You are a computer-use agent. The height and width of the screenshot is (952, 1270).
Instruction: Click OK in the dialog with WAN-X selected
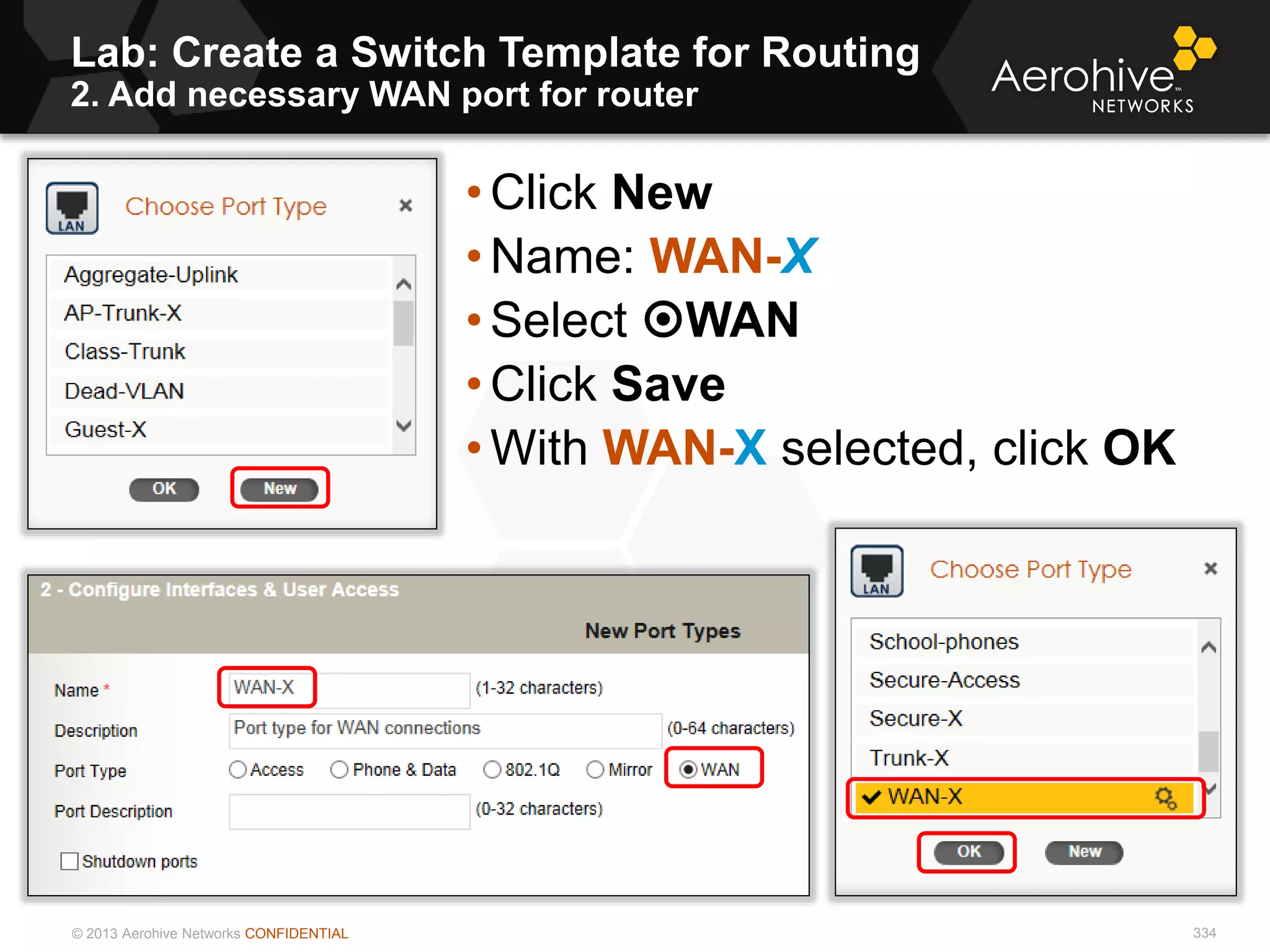coord(969,852)
